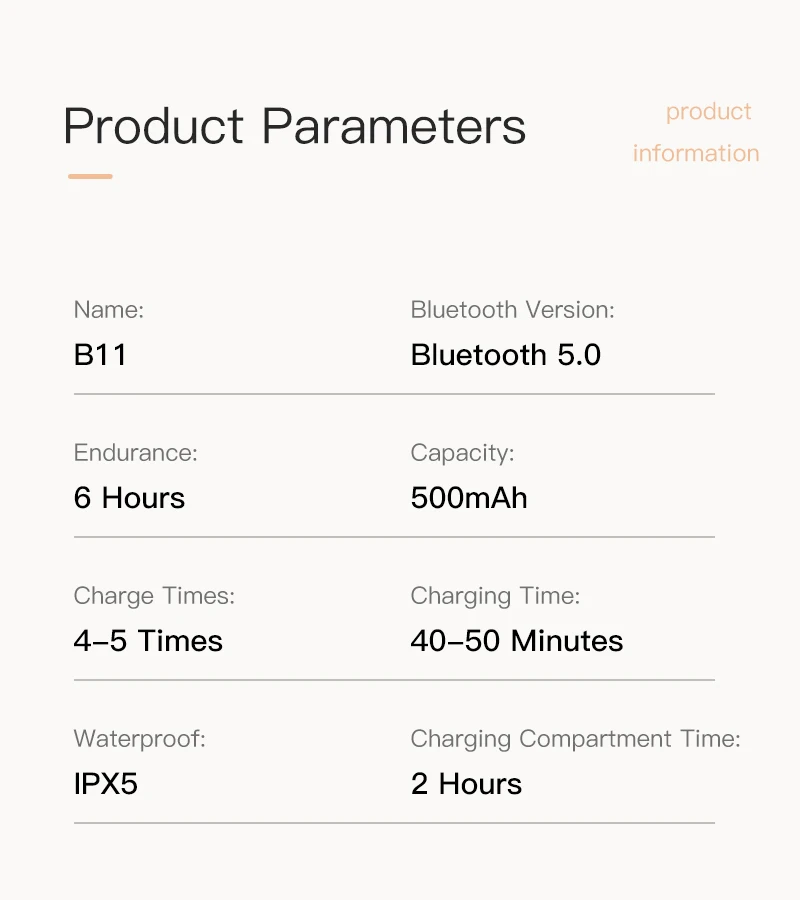Select the Endurance label
The width and height of the screenshot is (800, 900).
(x=135, y=452)
